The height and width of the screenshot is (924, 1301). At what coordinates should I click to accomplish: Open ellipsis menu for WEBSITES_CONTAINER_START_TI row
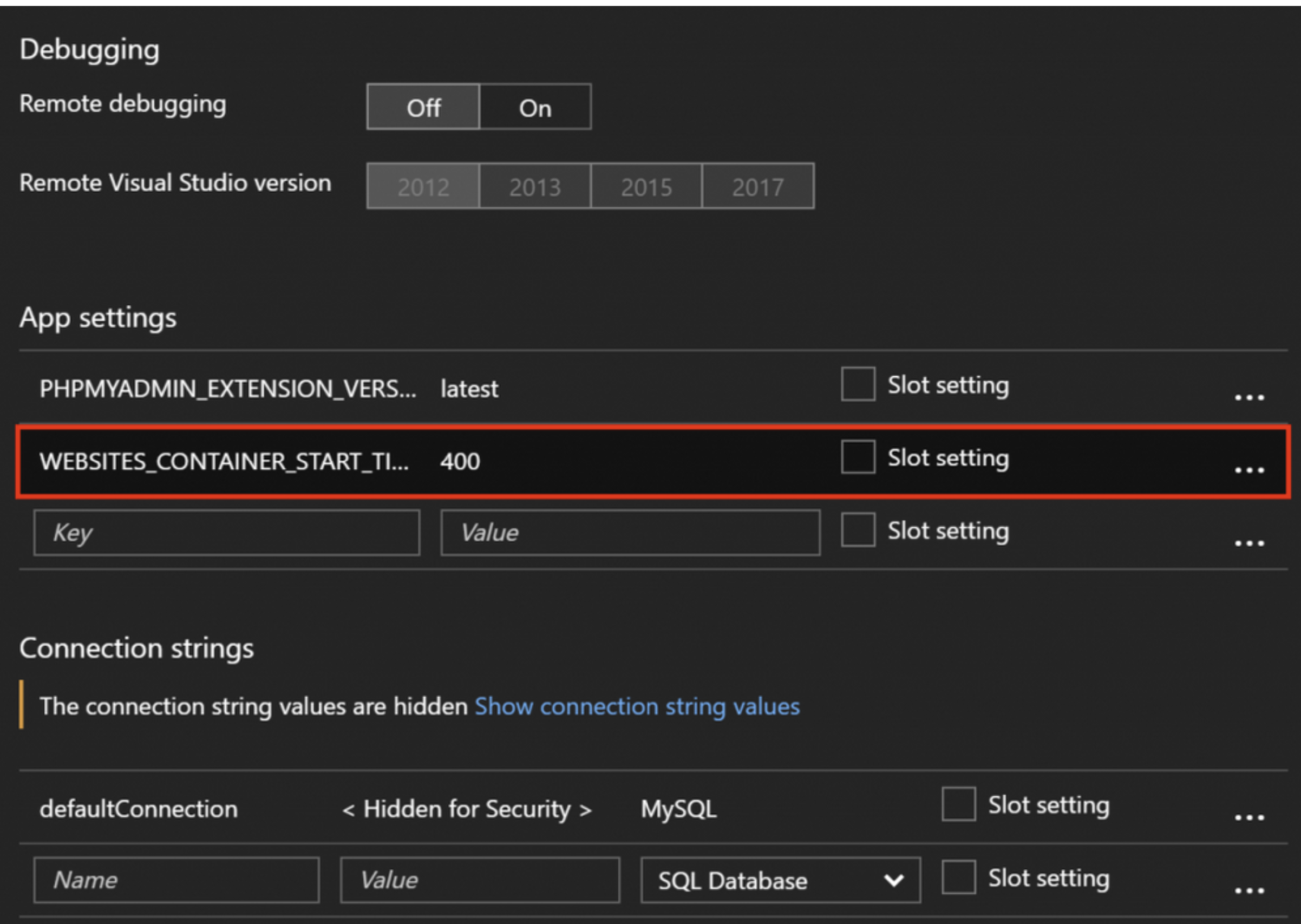coord(1248,470)
